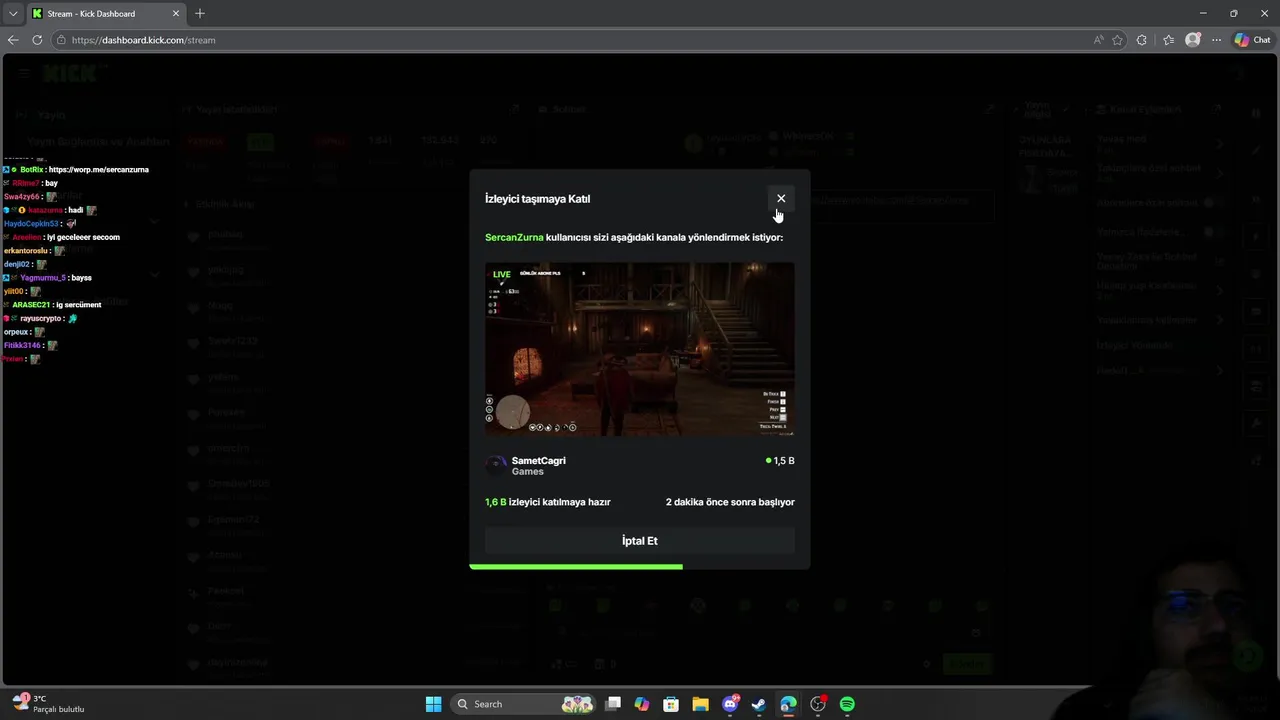Open the tab actions dropdown
This screenshot has height=720, width=1280.
click(x=13, y=14)
